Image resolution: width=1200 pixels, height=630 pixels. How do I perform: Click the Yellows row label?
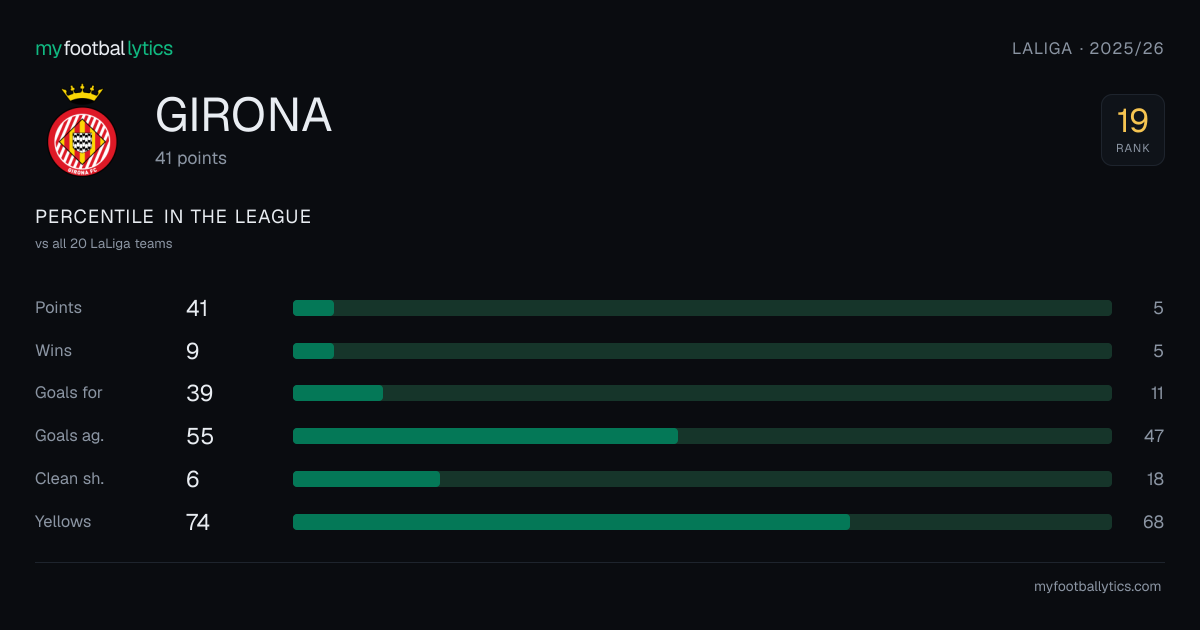click(63, 522)
